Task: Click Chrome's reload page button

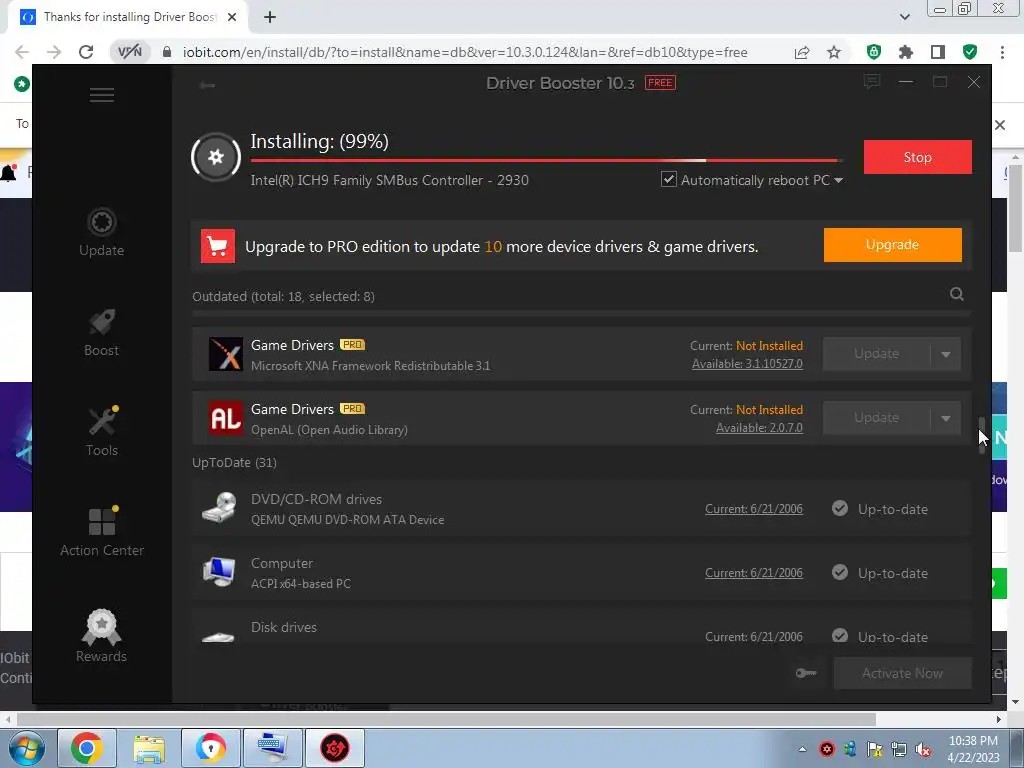Action: point(86,52)
